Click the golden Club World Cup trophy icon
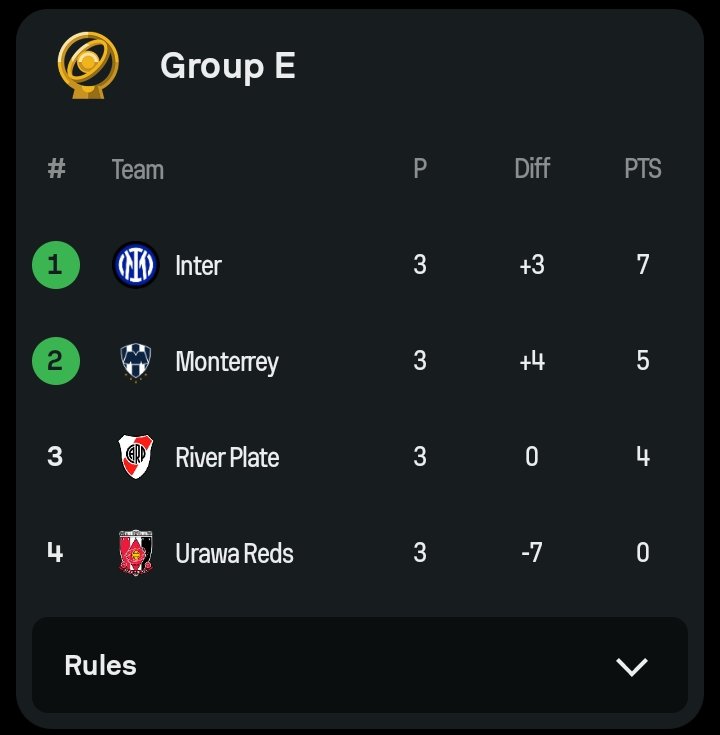Image resolution: width=720 pixels, height=735 pixels. pyautogui.click(x=88, y=65)
